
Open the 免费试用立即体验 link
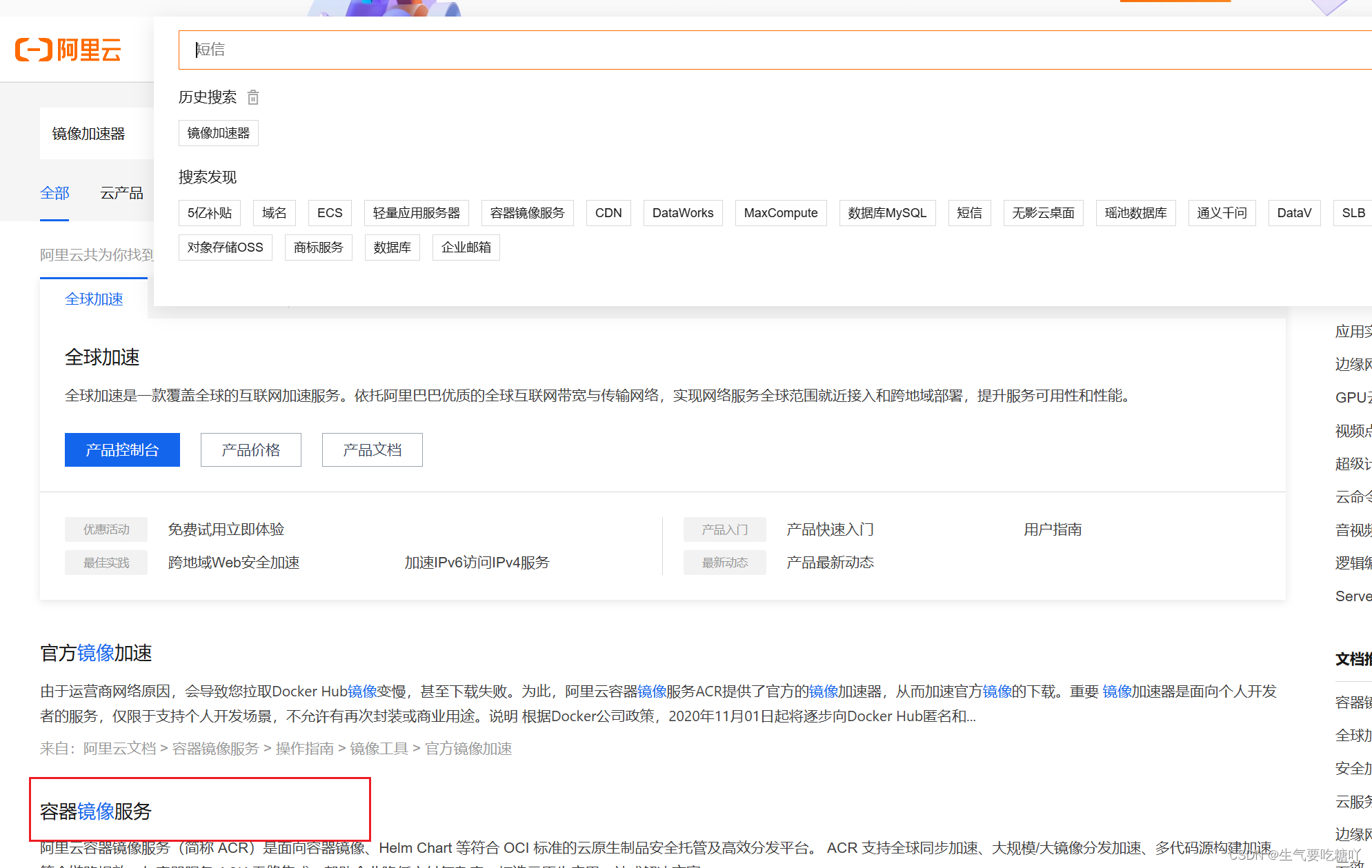[x=226, y=529]
